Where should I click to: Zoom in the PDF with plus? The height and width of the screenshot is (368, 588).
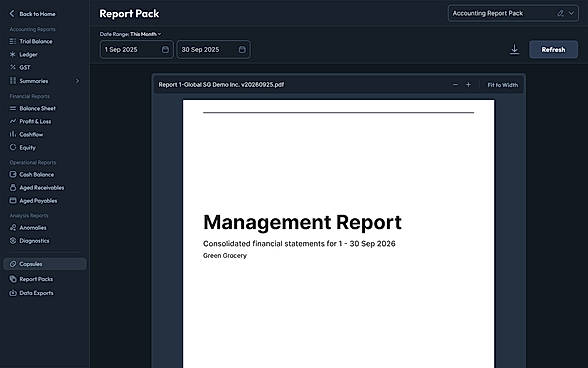pos(468,85)
